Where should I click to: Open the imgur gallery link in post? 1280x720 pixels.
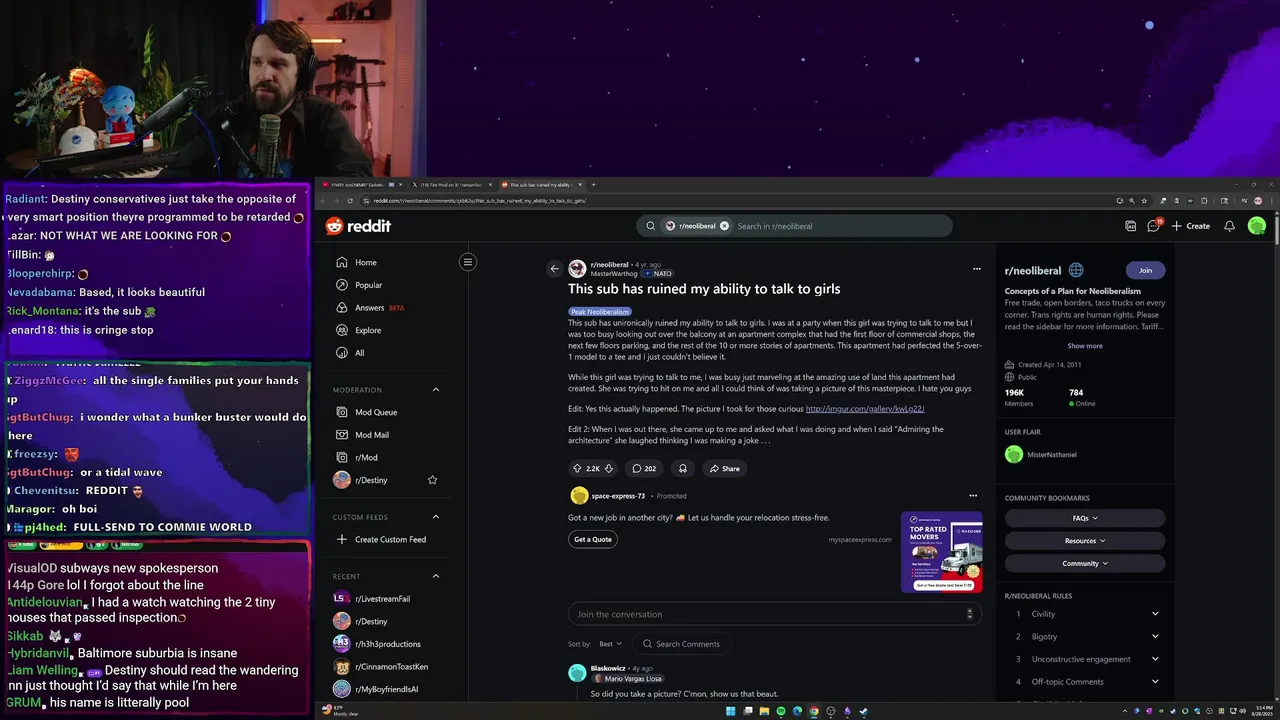click(865, 408)
